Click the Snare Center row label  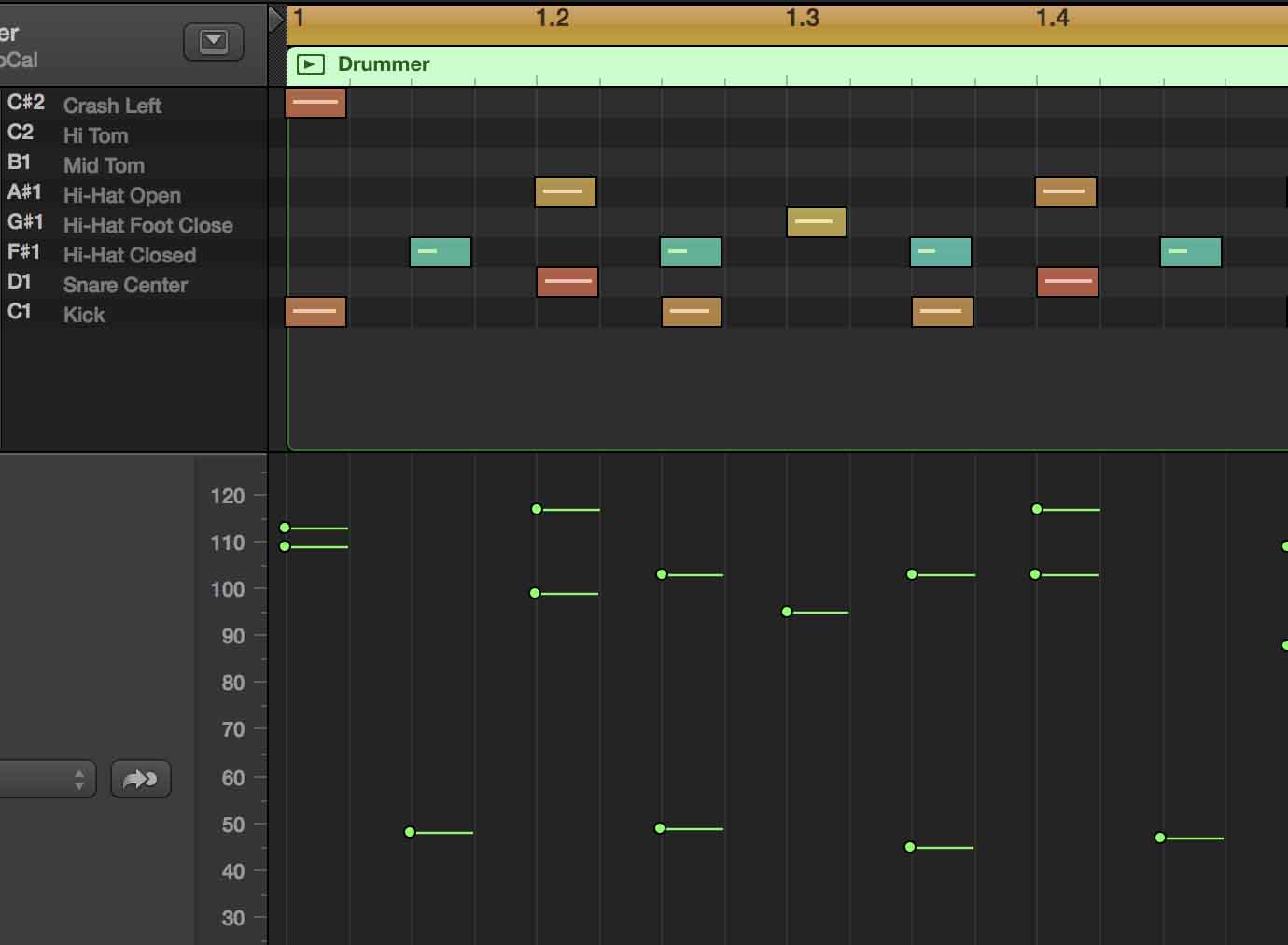pyautogui.click(x=126, y=285)
